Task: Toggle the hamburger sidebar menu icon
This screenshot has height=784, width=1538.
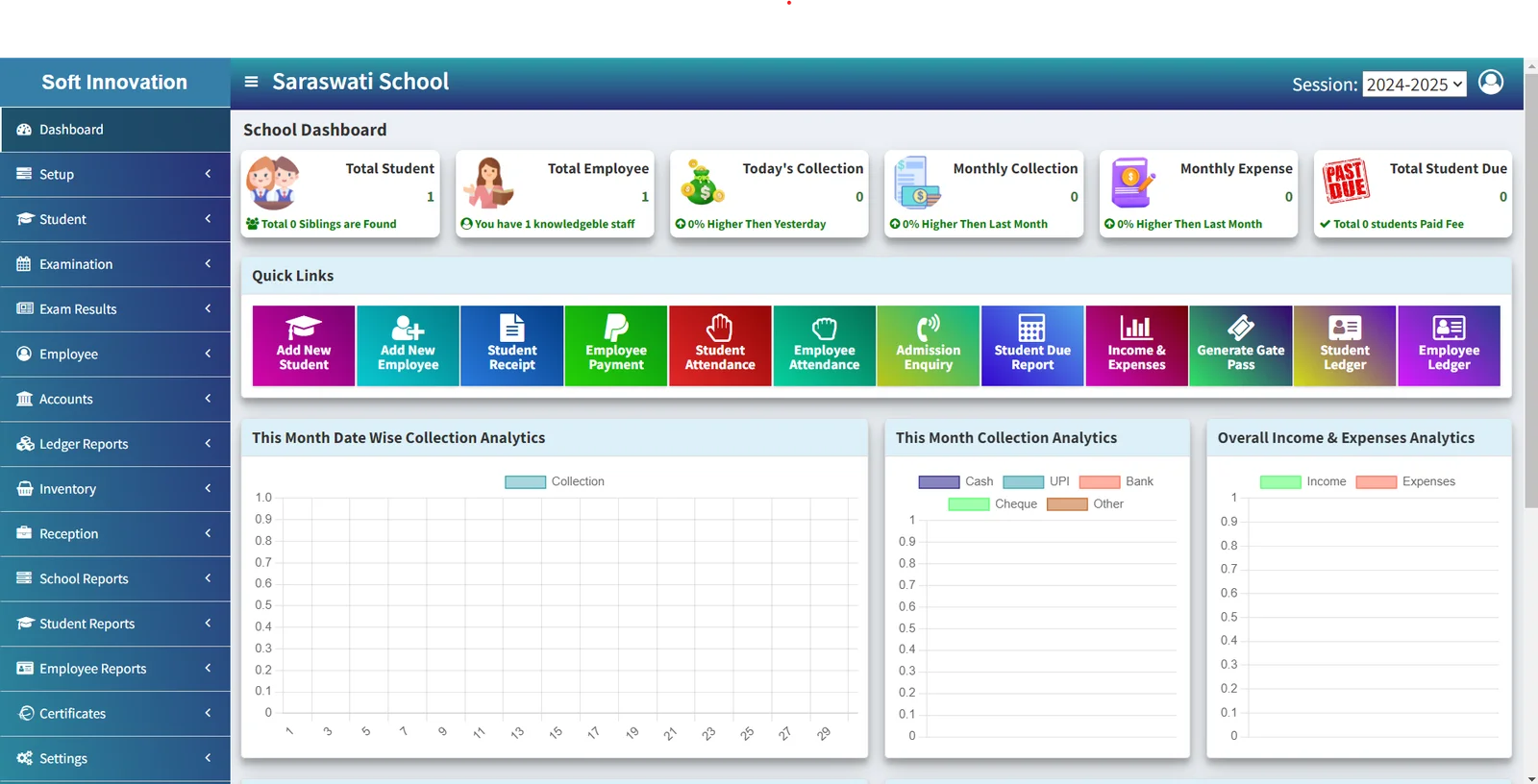Action: click(x=251, y=82)
